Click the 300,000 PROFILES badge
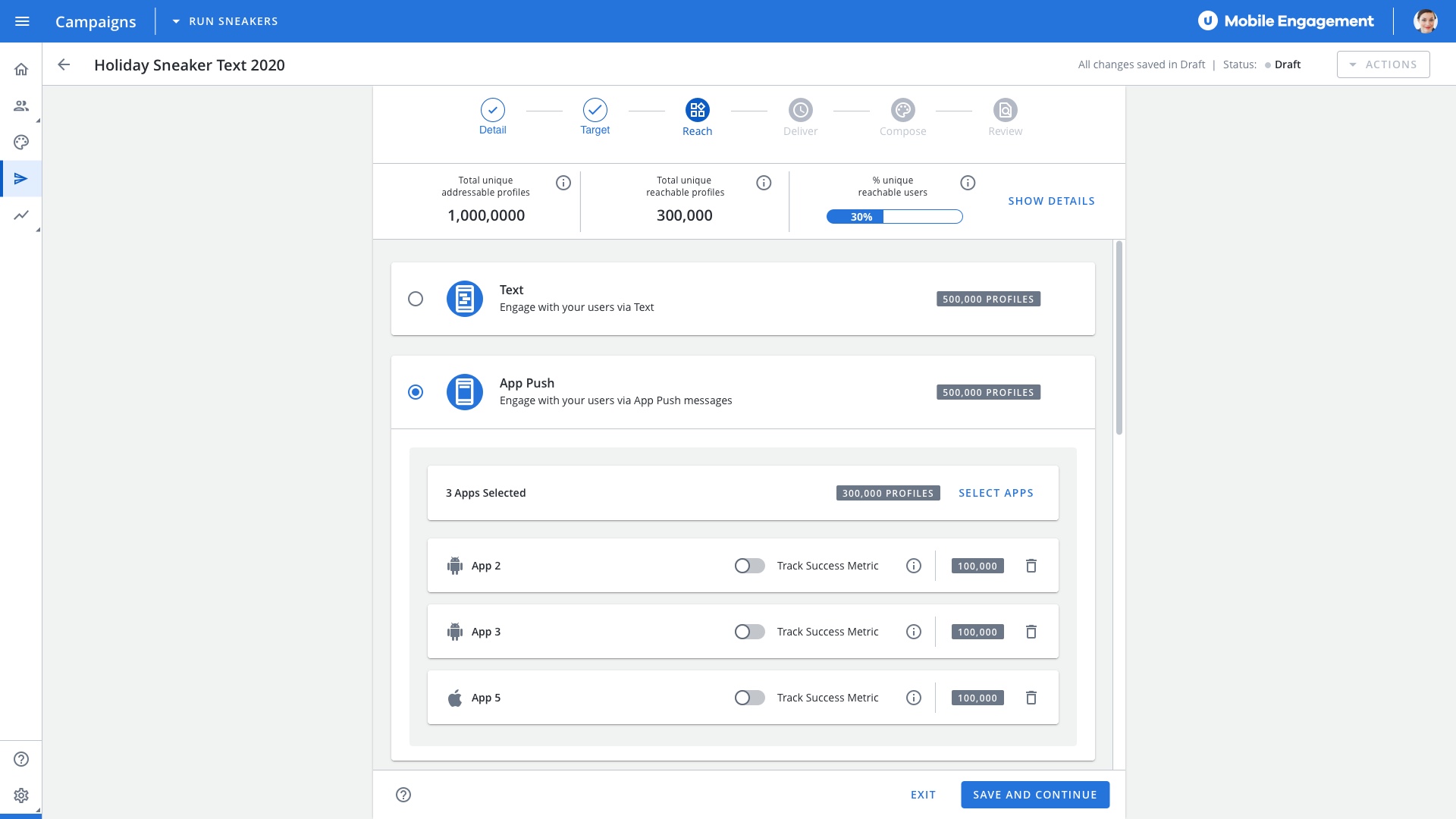 point(888,493)
